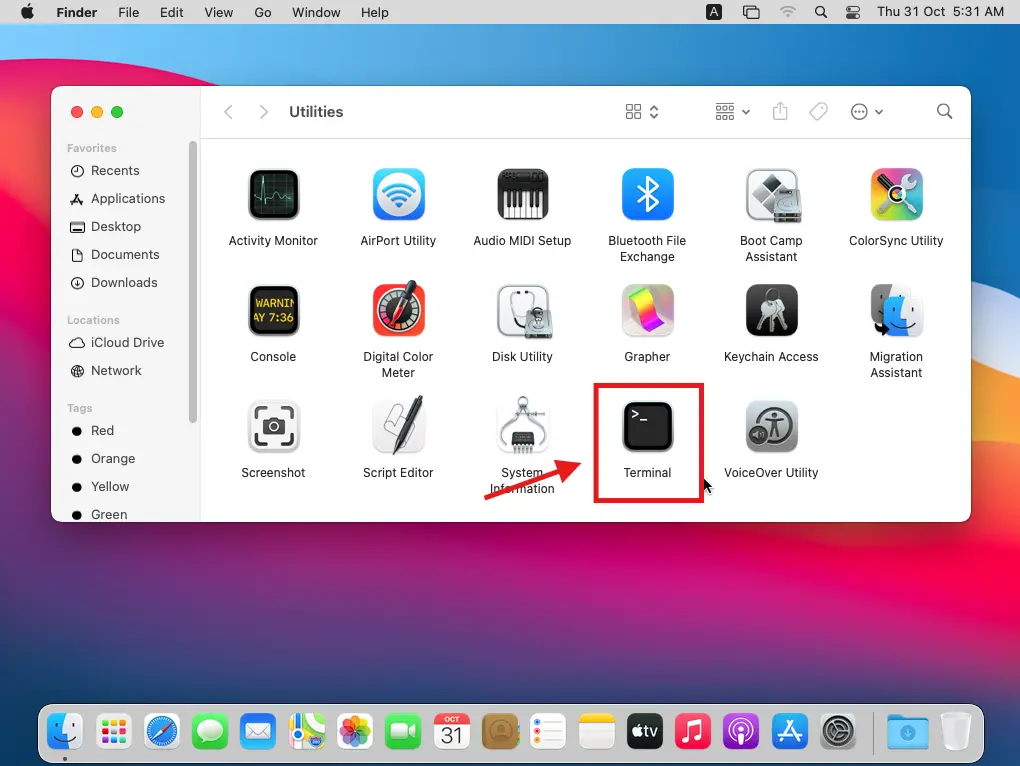Open the Activity Monitor app icon
The width and height of the screenshot is (1020, 766).
(273, 194)
